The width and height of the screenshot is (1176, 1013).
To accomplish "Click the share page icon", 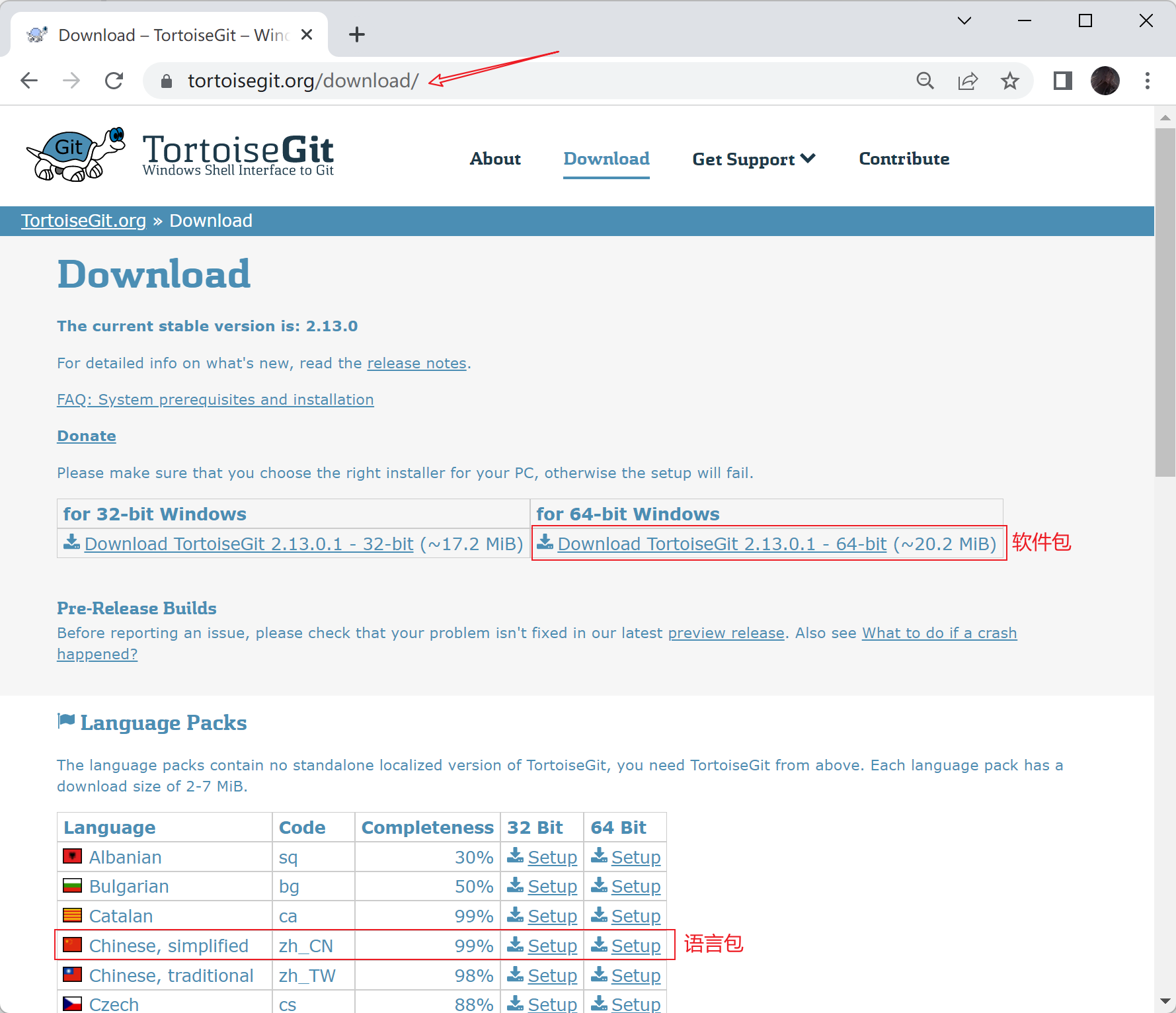I will pos(967,81).
